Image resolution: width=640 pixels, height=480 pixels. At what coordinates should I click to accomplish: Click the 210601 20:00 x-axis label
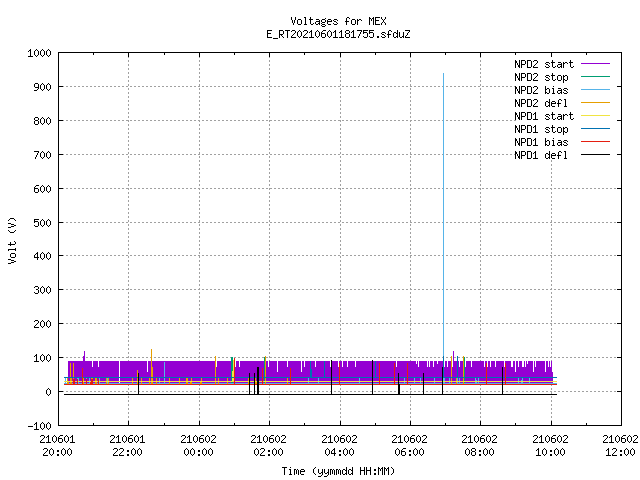pyautogui.click(x=57, y=446)
